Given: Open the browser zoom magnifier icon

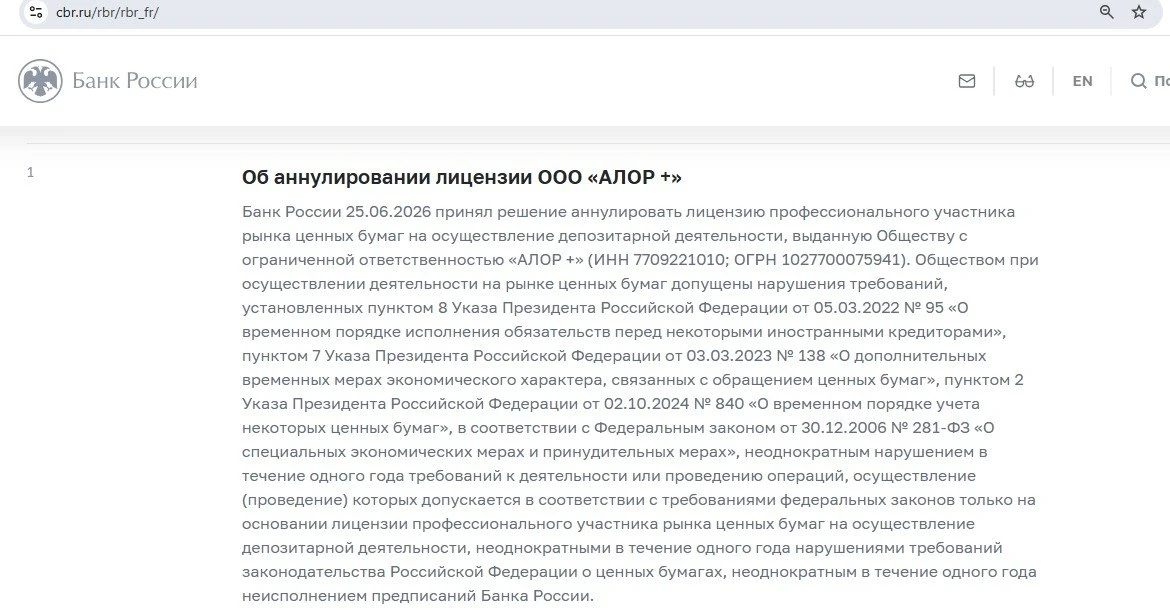Looking at the screenshot, I should point(1107,12).
